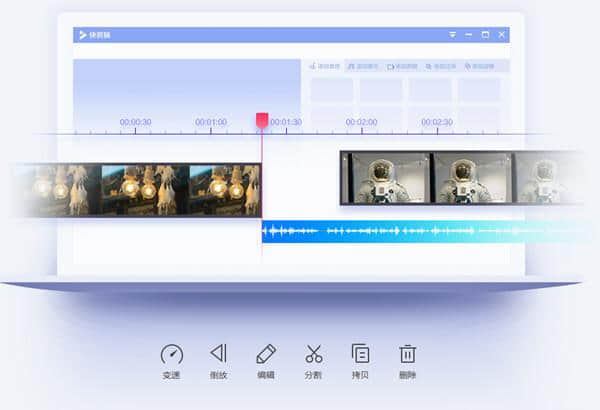The image size is (600, 410).
Task: Maximize the video editor window
Action: click(485, 34)
